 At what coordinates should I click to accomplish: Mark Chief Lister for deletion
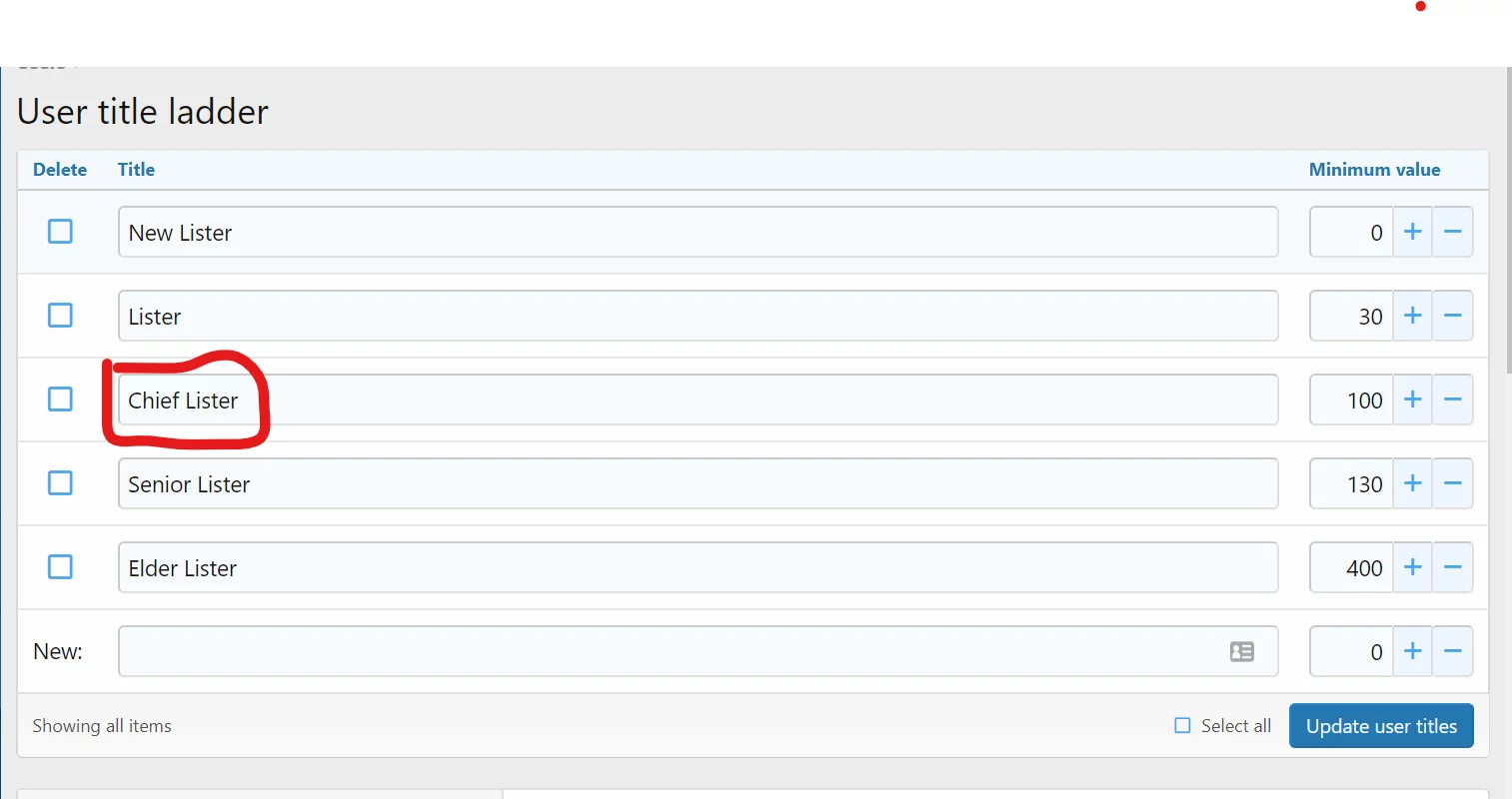(x=61, y=399)
